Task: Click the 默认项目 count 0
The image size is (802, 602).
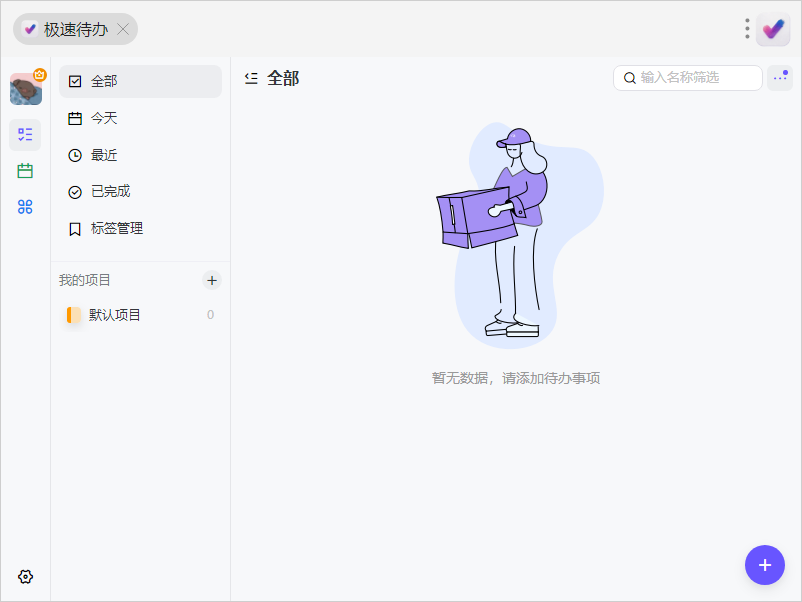Action: (210, 315)
